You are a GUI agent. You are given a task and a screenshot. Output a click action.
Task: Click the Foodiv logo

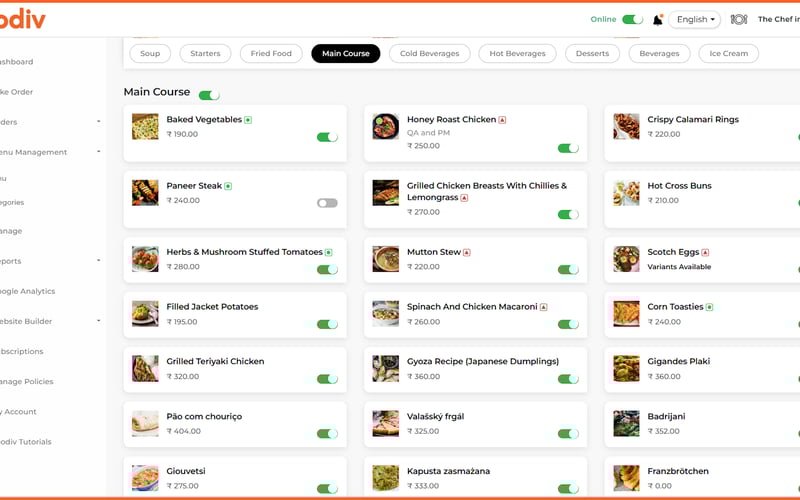point(22,19)
